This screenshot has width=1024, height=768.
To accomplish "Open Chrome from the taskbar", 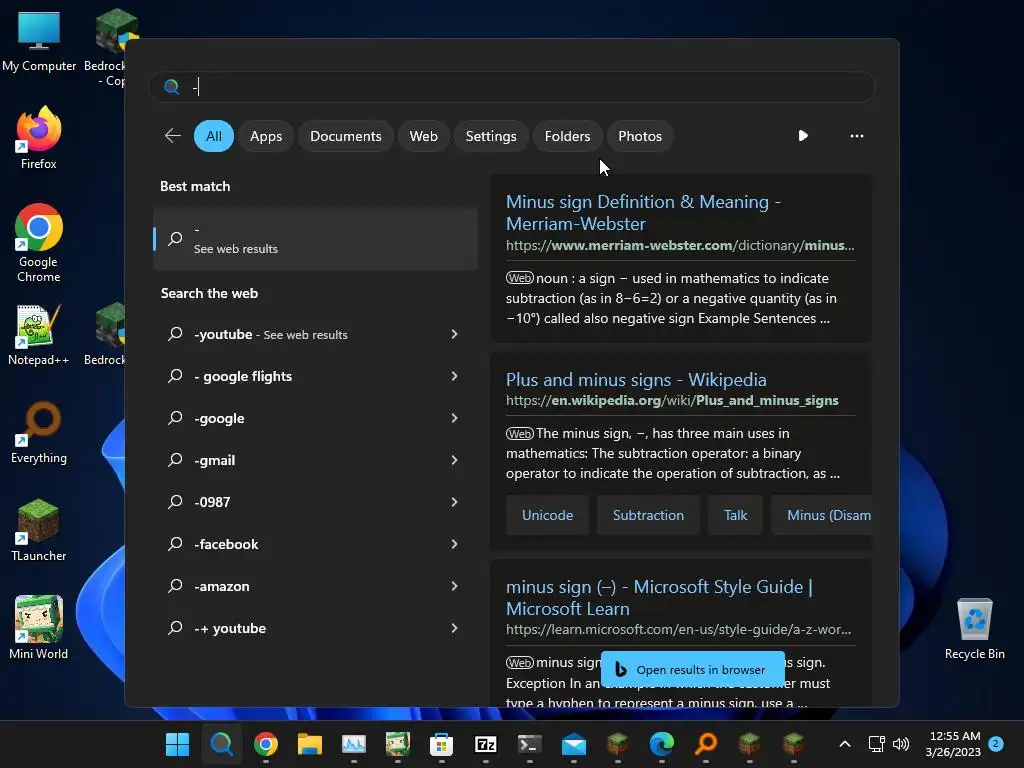I will click(x=266, y=744).
